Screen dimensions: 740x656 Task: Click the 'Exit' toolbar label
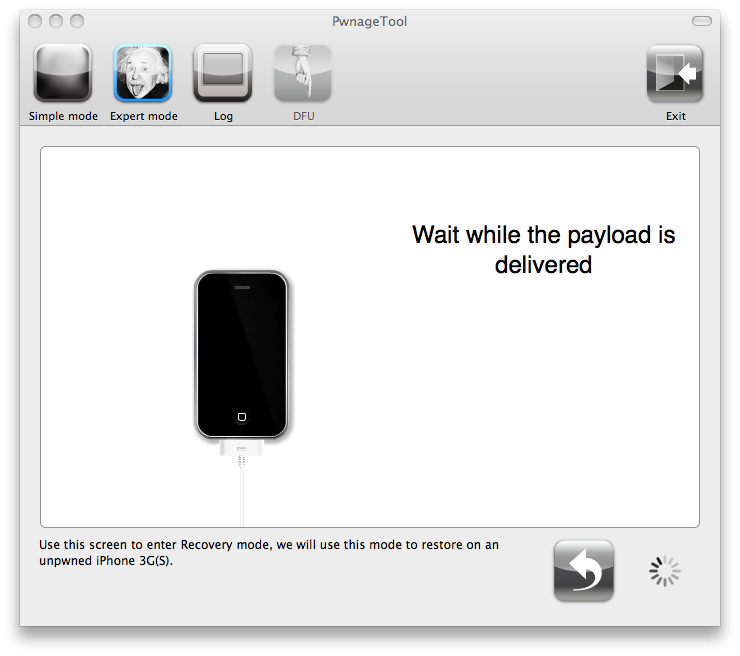[675, 116]
